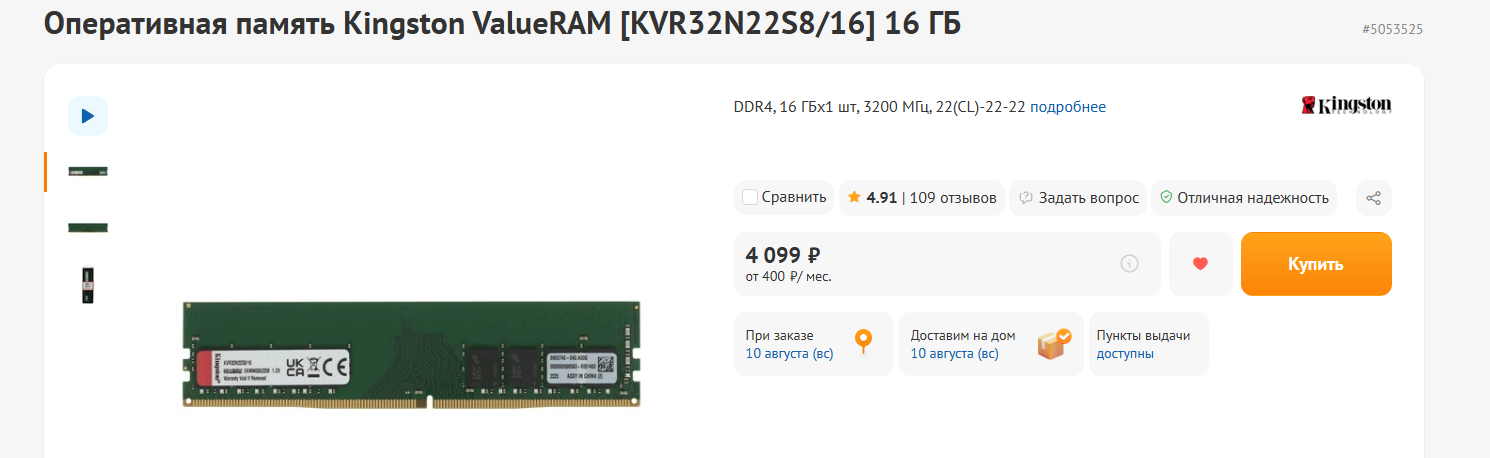Click pickup date 10 августа under При заказе
1490x458 pixels.
coord(790,354)
